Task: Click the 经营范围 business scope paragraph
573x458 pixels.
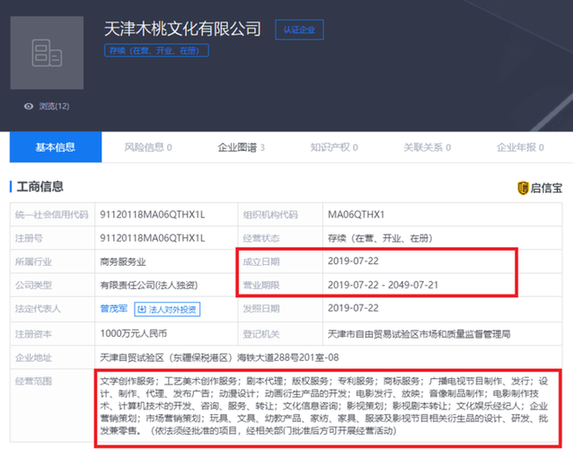Action: coord(324,406)
